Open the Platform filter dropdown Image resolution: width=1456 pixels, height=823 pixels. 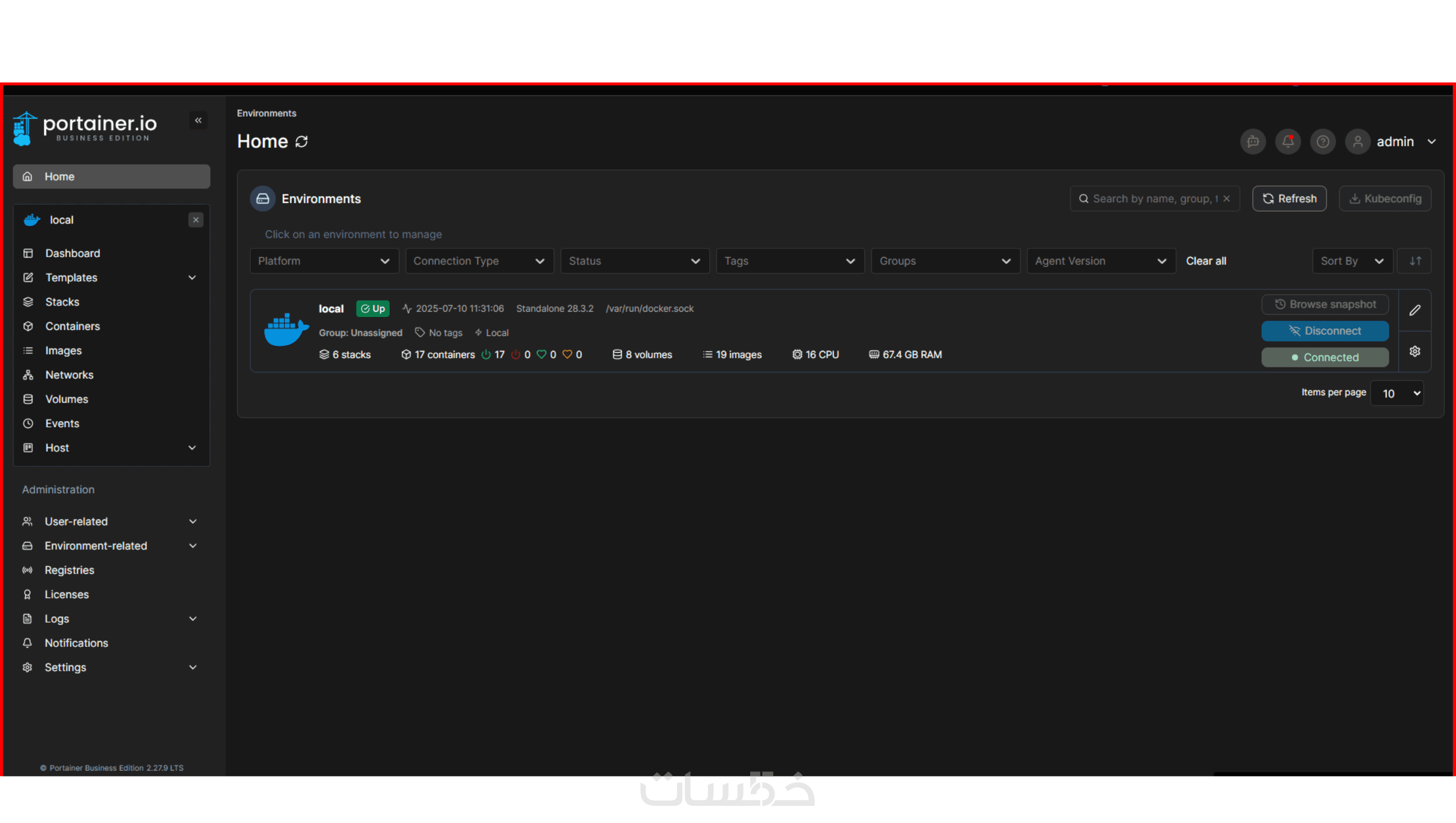coord(324,261)
